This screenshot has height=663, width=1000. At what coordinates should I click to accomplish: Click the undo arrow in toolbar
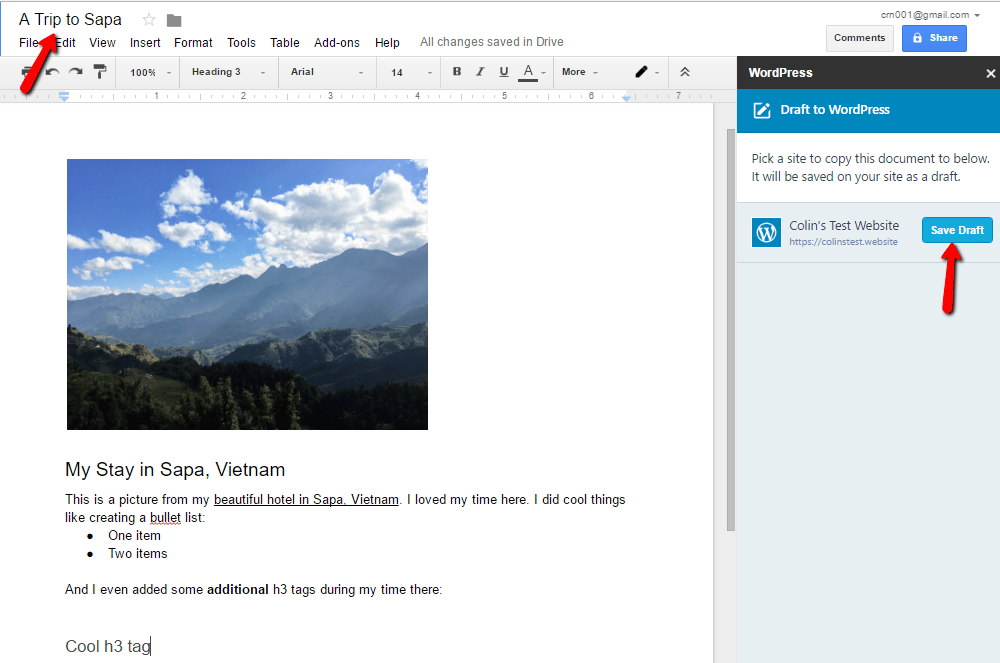[52, 72]
